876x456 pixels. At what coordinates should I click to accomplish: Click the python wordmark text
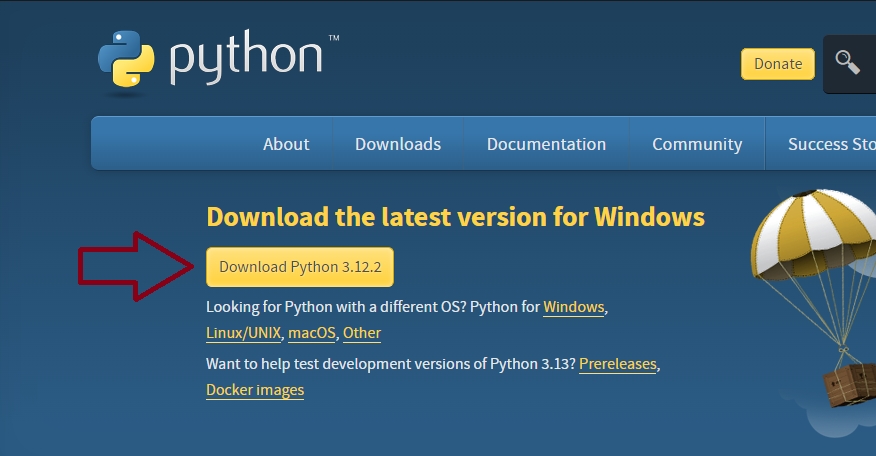coord(247,58)
